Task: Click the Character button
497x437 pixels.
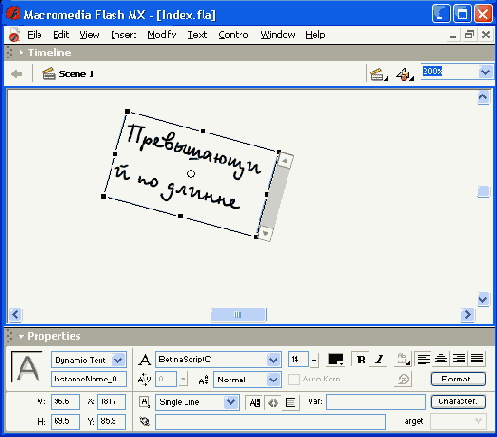Action: coord(458,402)
